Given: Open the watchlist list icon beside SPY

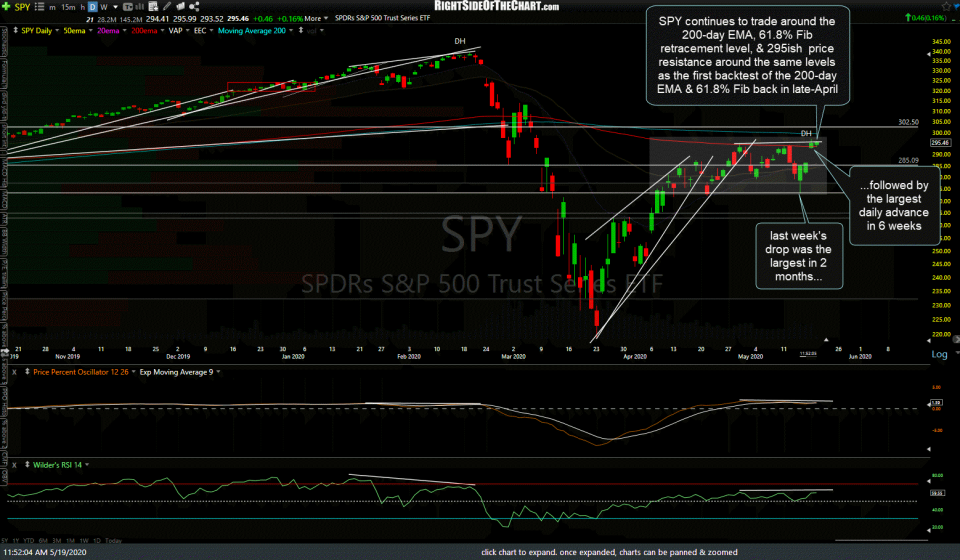Looking at the screenshot, I should (39, 7).
